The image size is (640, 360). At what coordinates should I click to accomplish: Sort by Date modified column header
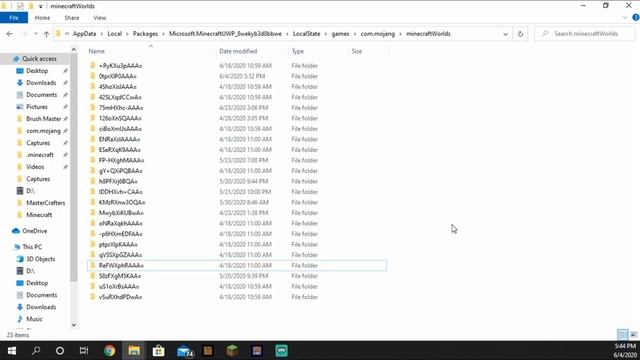click(238, 51)
